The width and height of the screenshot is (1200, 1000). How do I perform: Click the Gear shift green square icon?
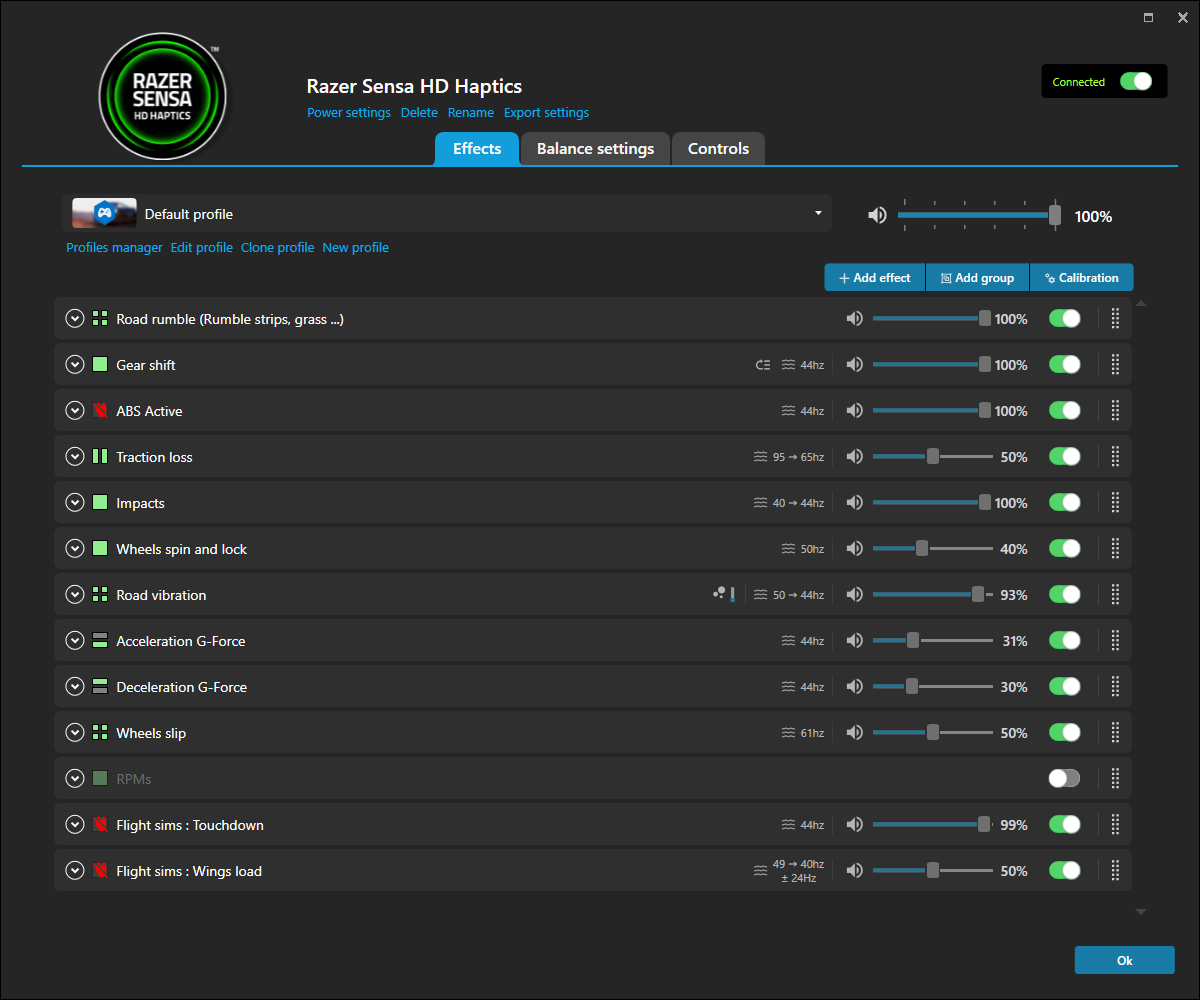point(100,365)
